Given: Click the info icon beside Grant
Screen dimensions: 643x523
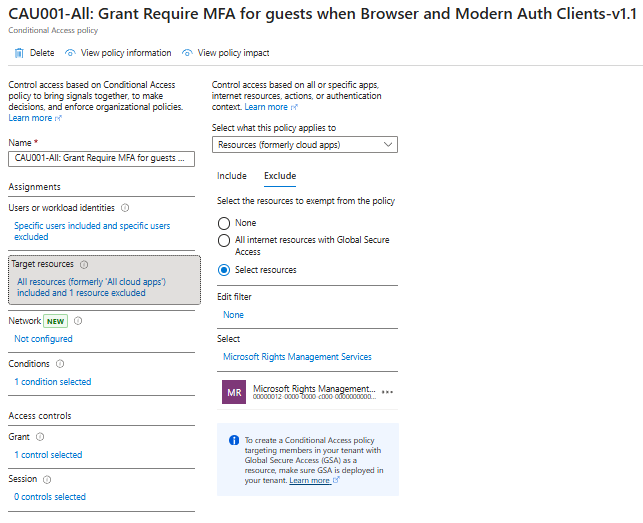Looking at the screenshot, I should point(40,437).
